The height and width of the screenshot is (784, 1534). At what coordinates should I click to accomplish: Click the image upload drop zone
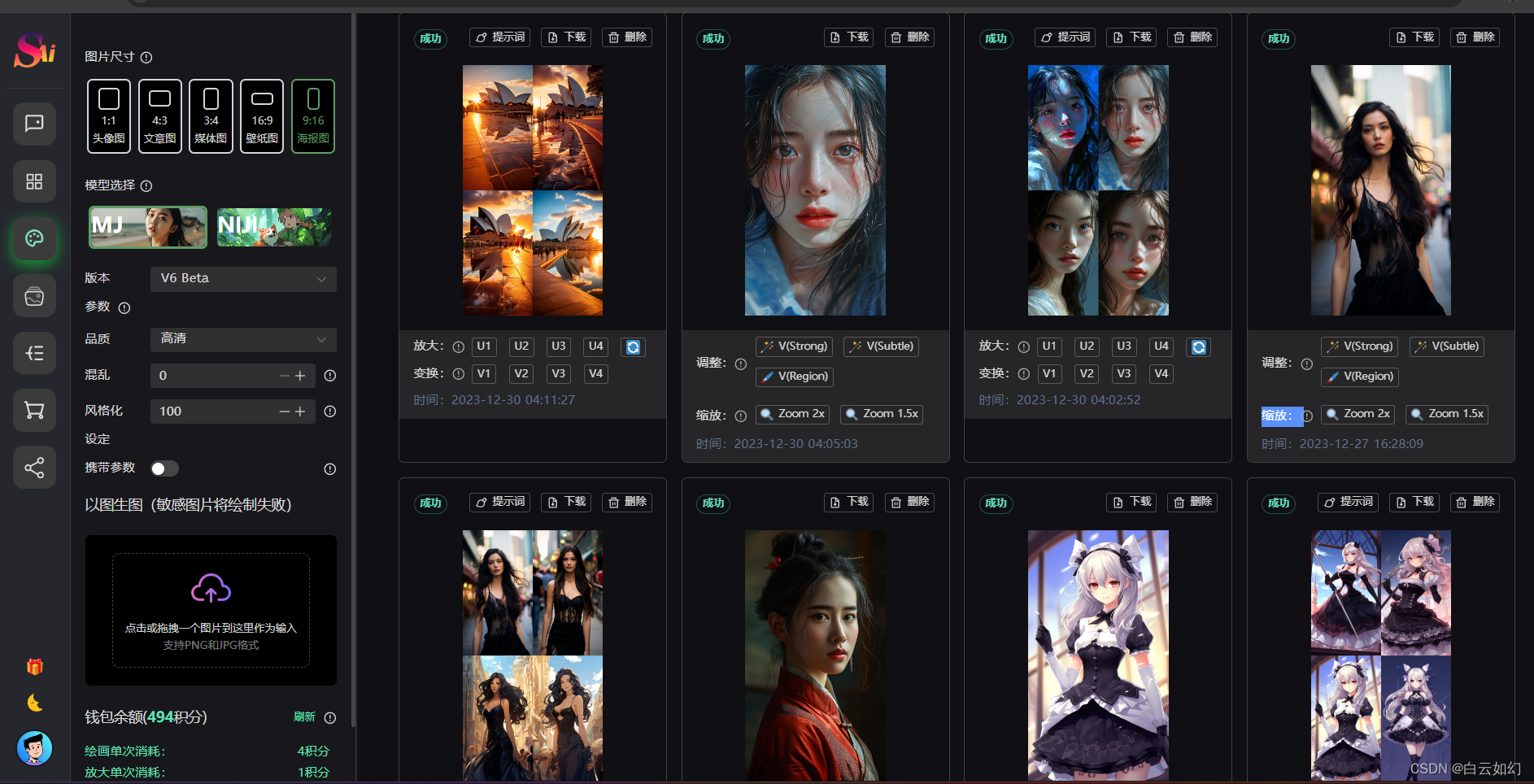pyautogui.click(x=211, y=611)
